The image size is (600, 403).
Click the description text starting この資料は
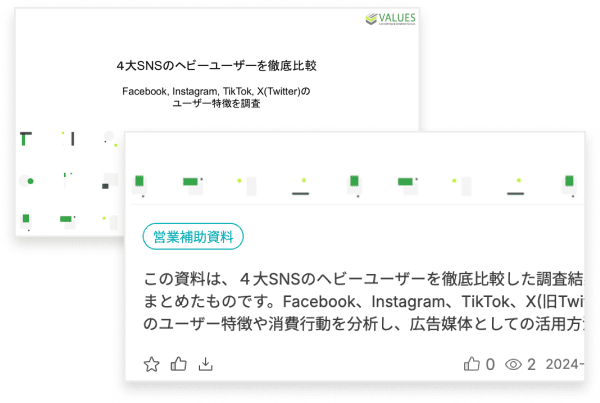pyautogui.click(x=364, y=301)
